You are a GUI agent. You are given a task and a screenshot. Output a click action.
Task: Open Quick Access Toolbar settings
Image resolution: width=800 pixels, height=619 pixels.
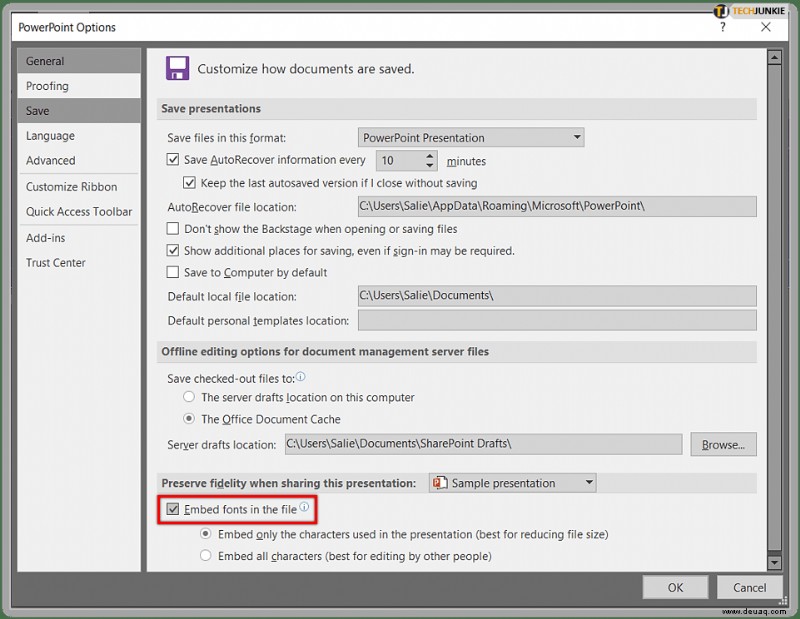[79, 211]
